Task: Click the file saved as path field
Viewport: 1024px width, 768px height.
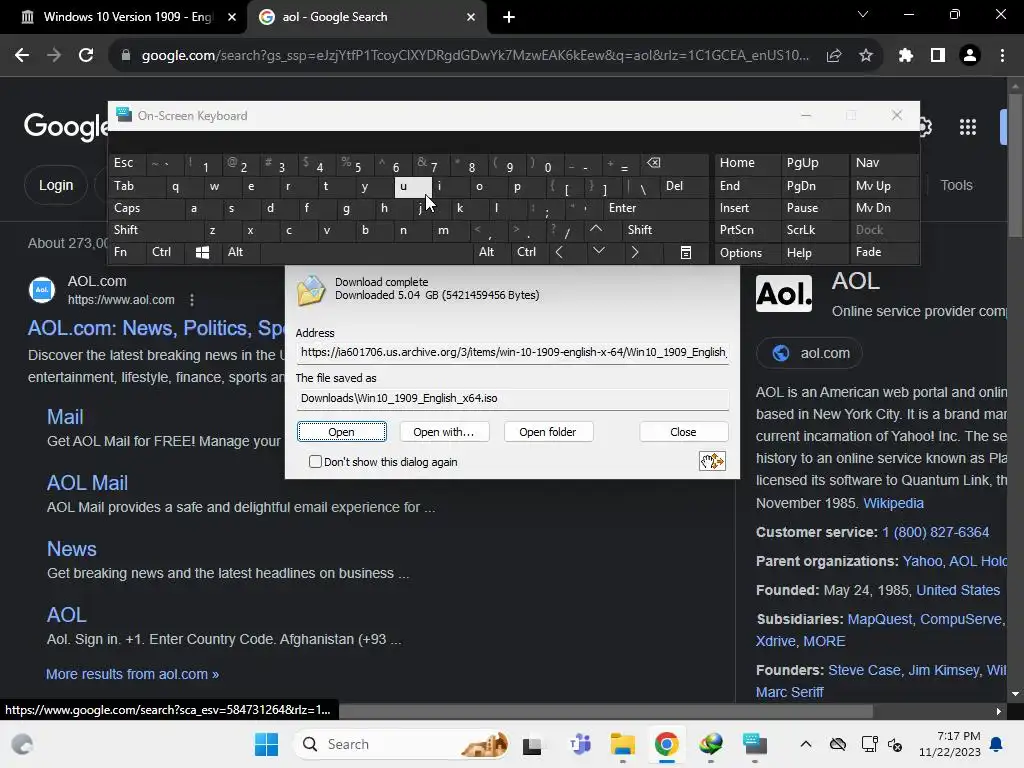Action: tap(513, 398)
